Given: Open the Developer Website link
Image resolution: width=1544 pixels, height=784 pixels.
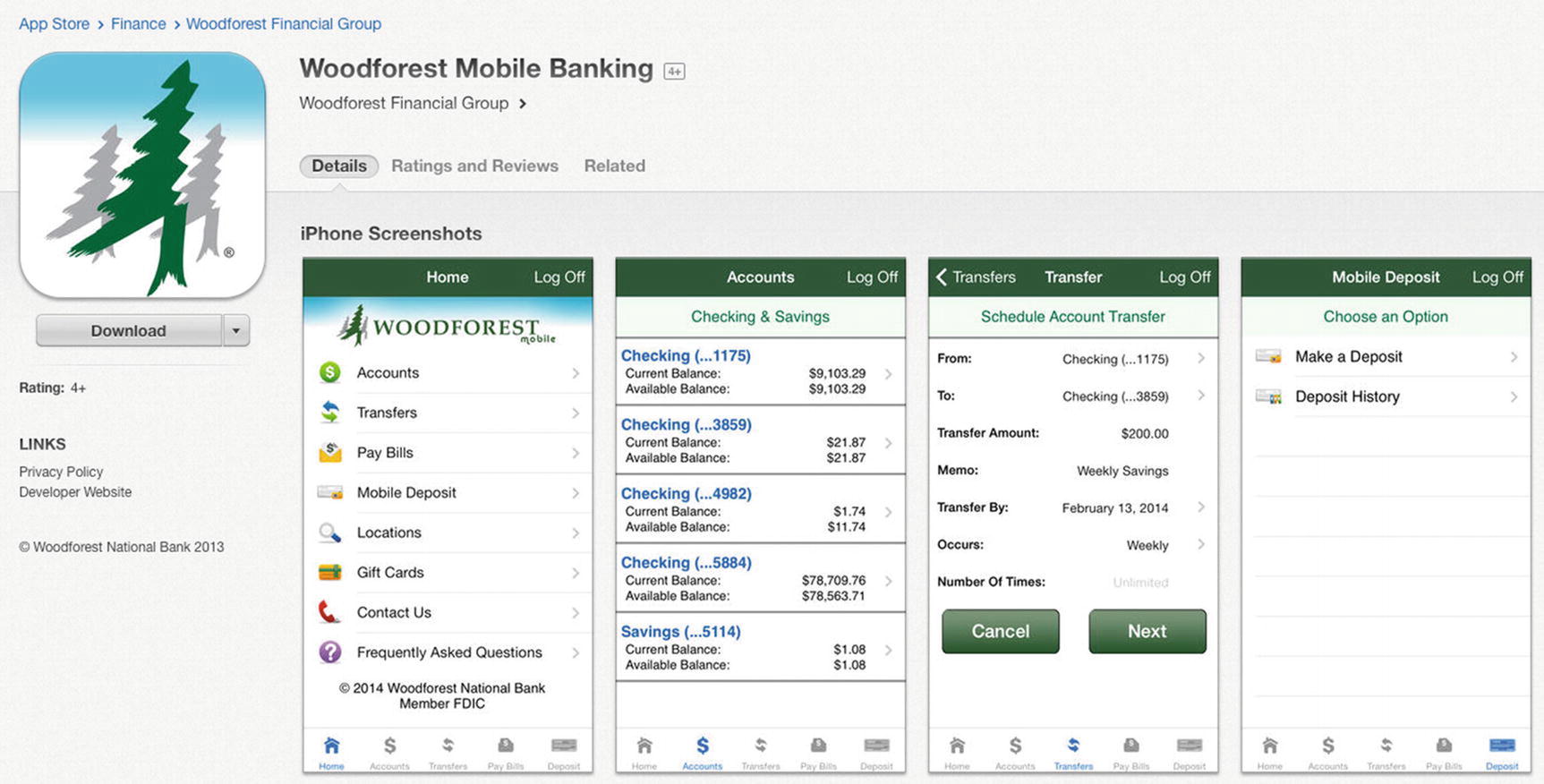Looking at the screenshot, I should (x=75, y=492).
